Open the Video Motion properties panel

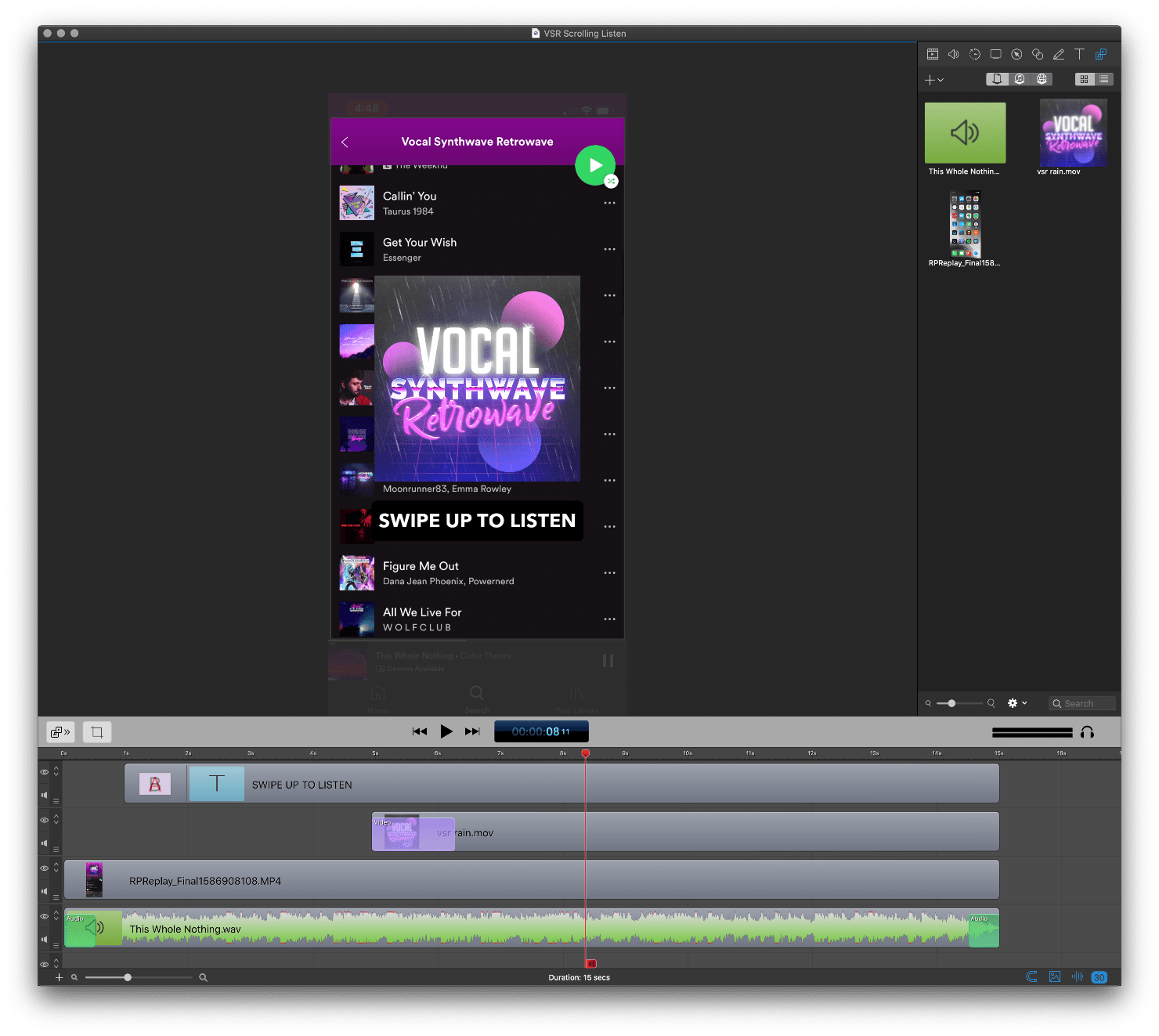coord(975,54)
